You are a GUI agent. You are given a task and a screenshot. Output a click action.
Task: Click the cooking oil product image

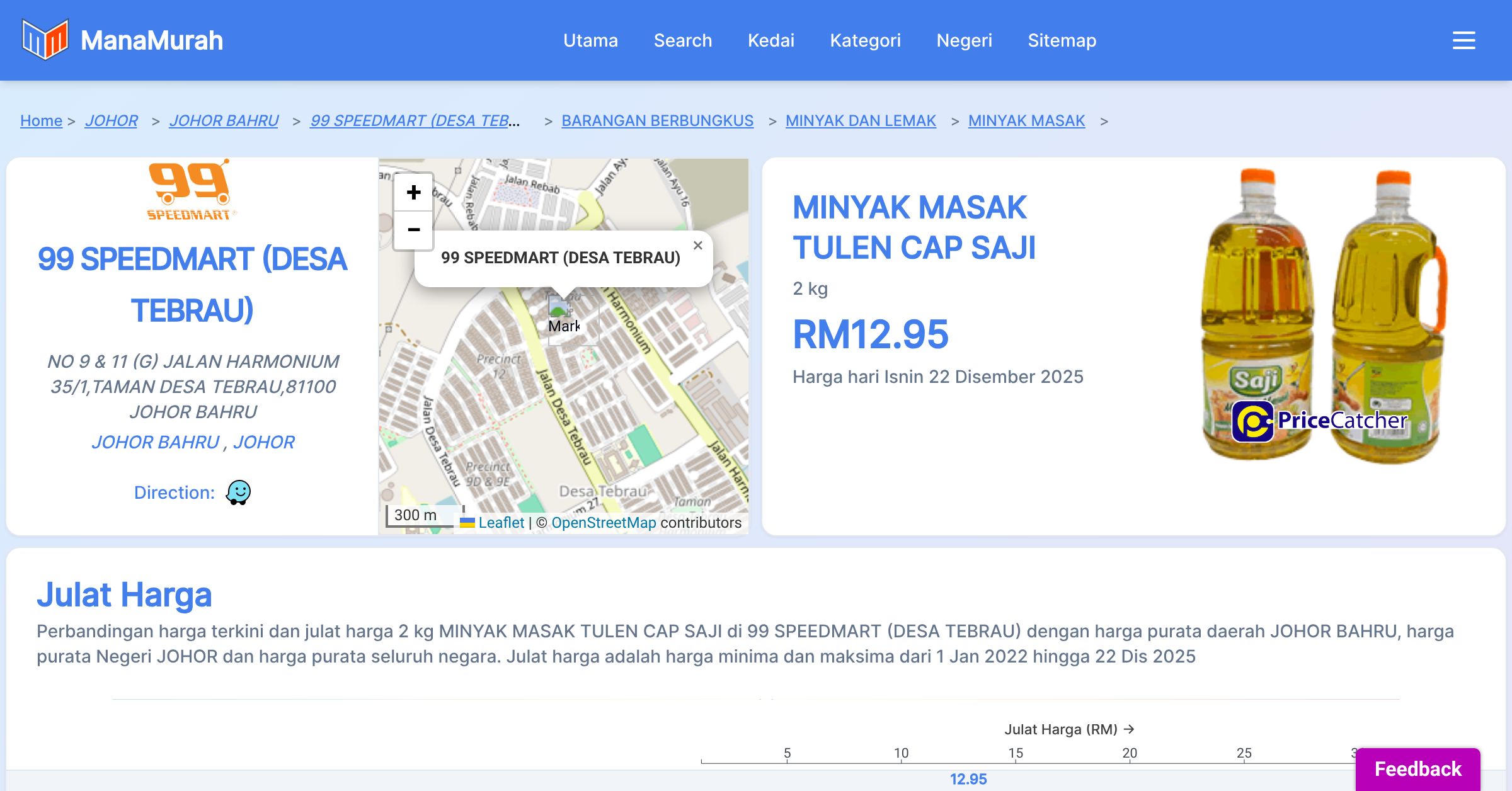[x=1323, y=315]
